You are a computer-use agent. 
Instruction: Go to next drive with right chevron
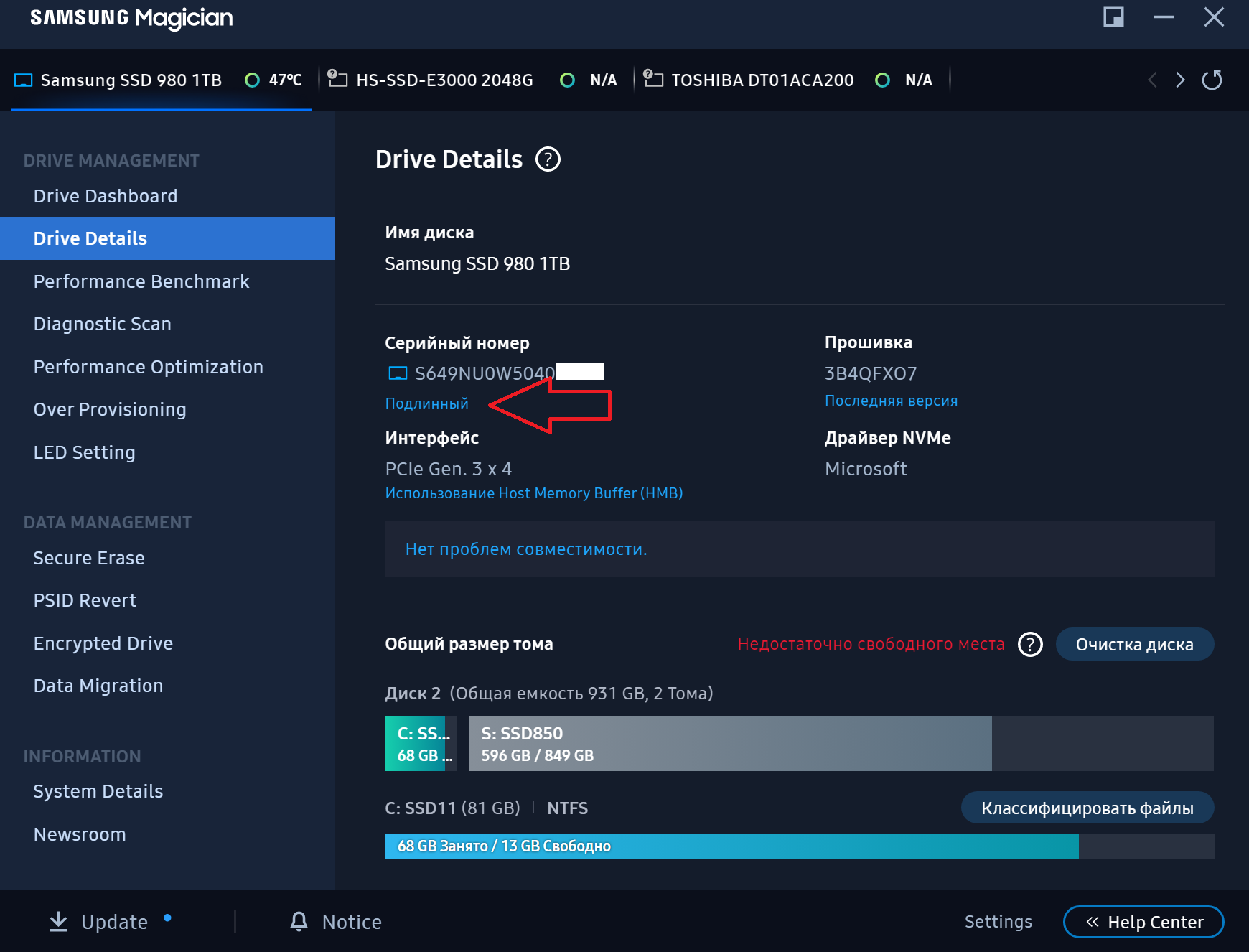1180,80
